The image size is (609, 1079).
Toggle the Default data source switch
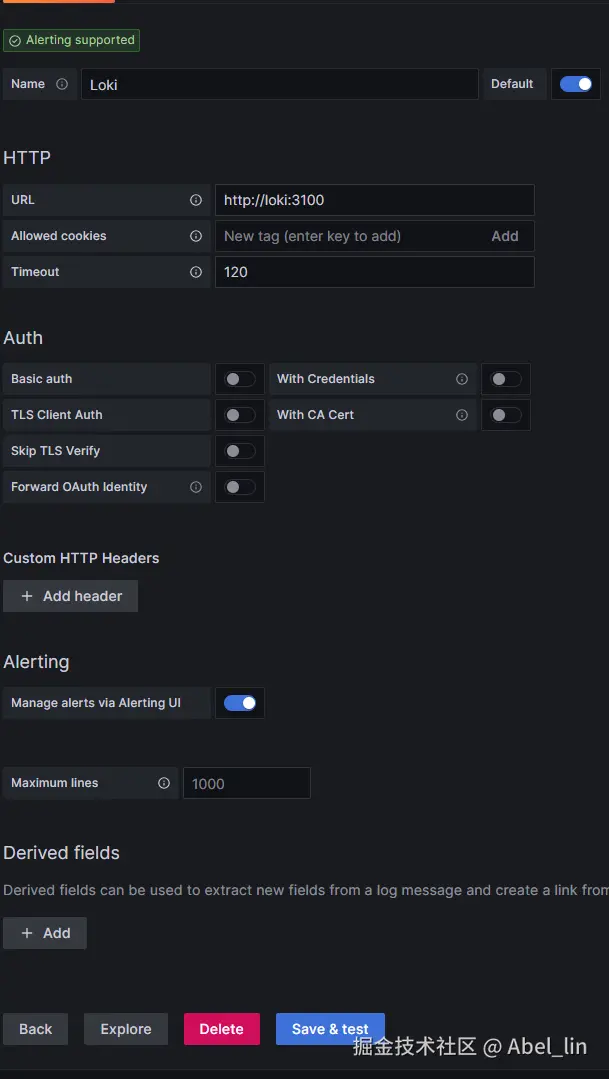(x=576, y=84)
